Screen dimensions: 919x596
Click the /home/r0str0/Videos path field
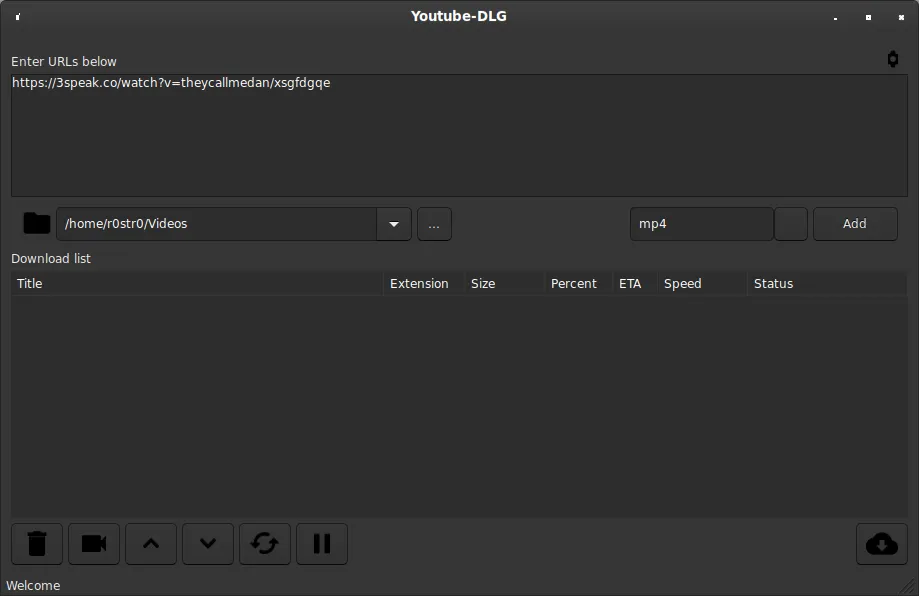(216, 224)
